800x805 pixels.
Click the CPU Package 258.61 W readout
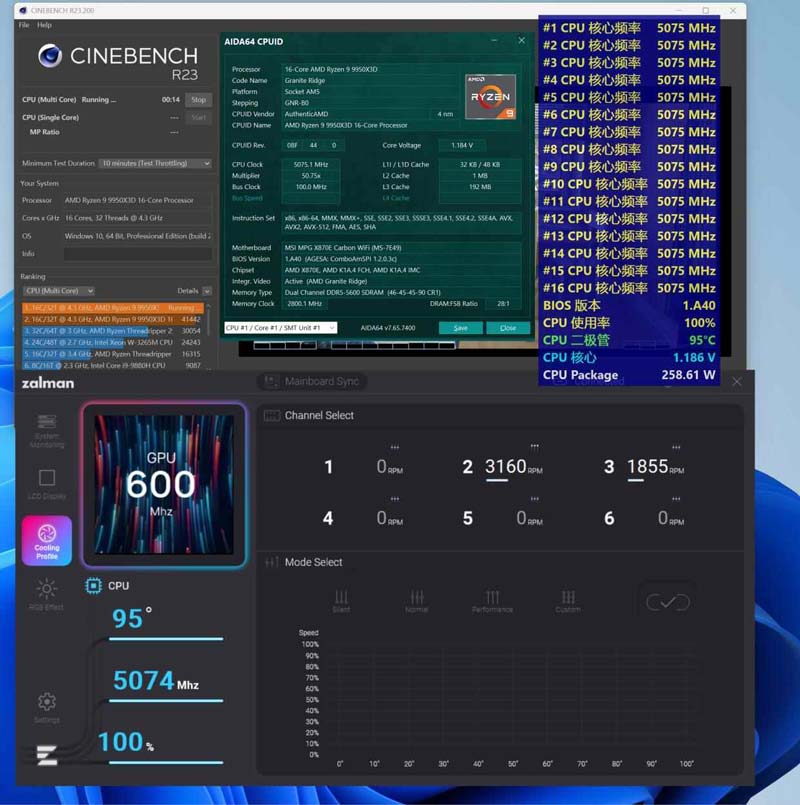tap(629, 375)
